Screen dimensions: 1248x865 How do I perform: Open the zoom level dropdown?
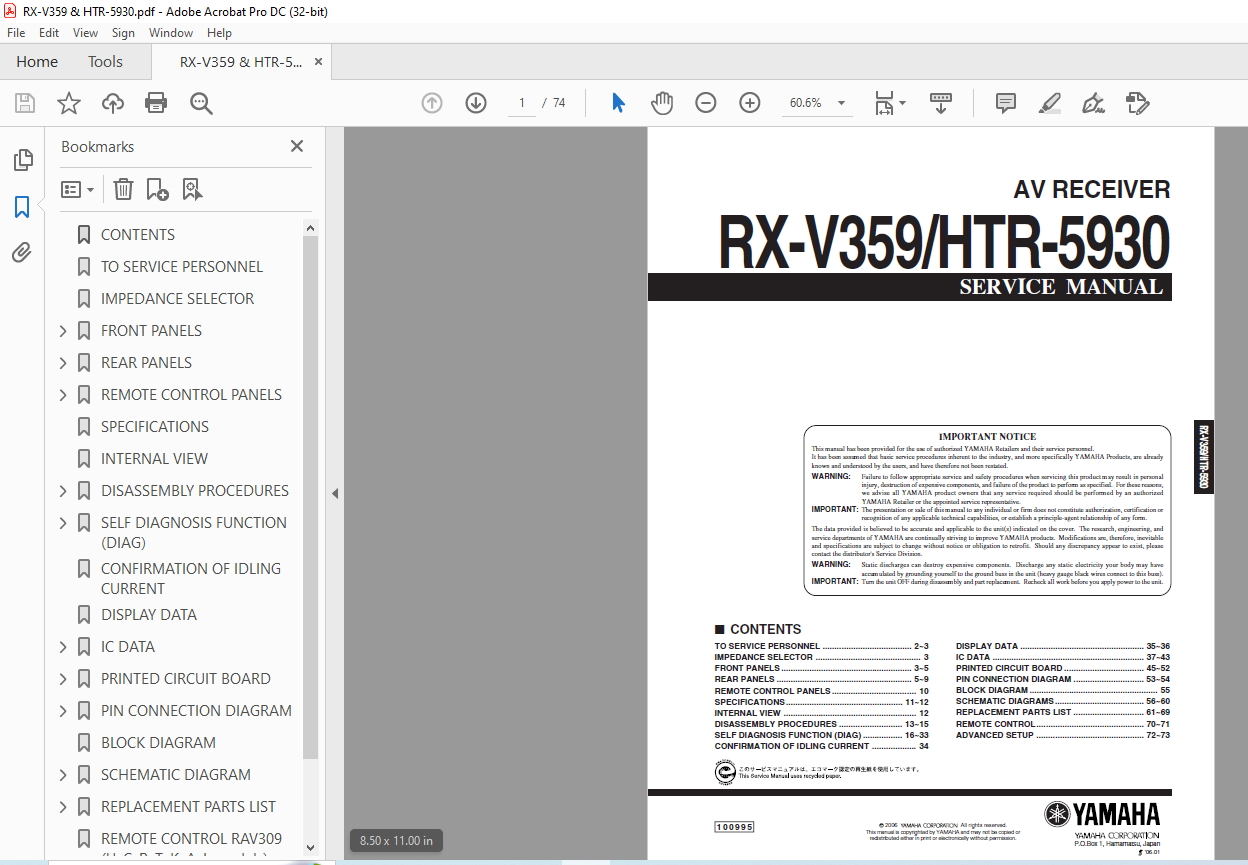(841, 103)
